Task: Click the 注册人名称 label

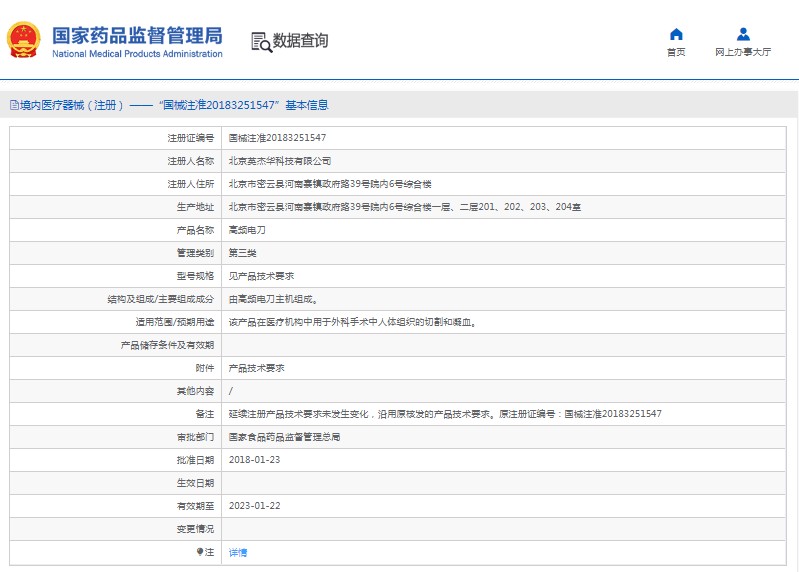Action: click(191, 161)
